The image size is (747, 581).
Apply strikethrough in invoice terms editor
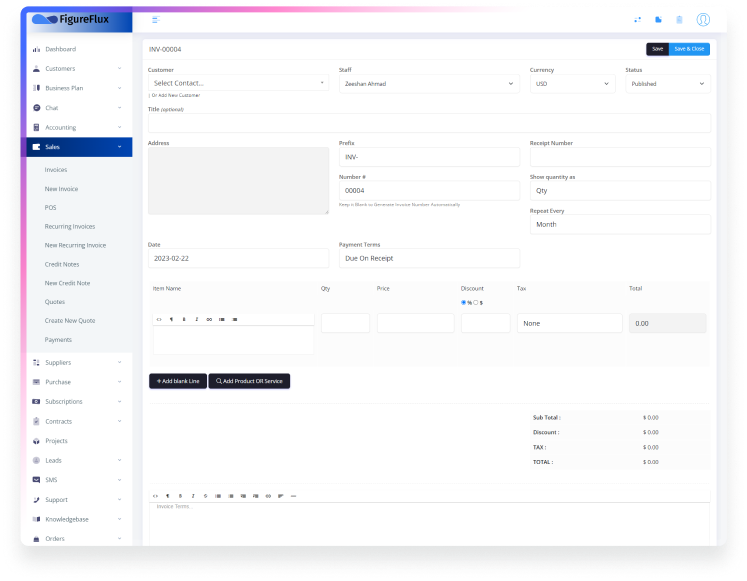click(205, 496)
